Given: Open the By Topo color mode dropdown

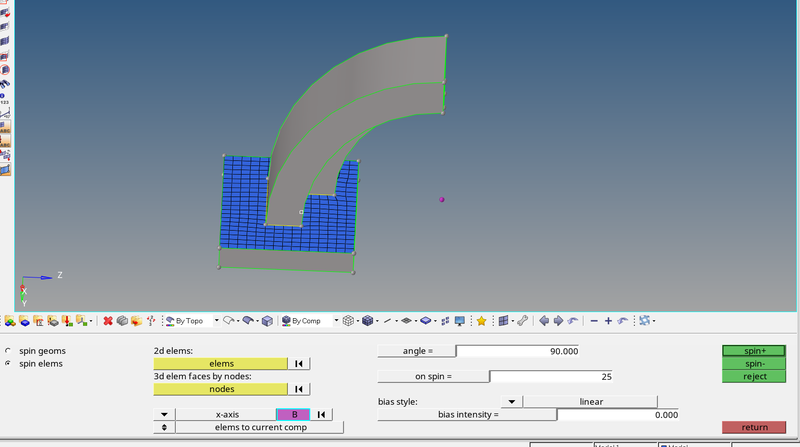Looking at the screenshot, I should (x=216, y=321).
